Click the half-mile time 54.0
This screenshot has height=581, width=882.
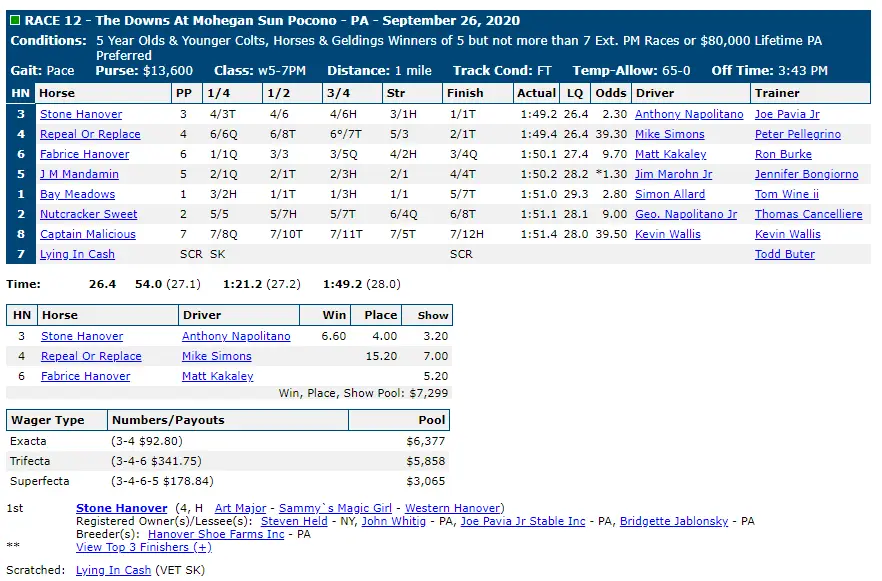(148, 285)
